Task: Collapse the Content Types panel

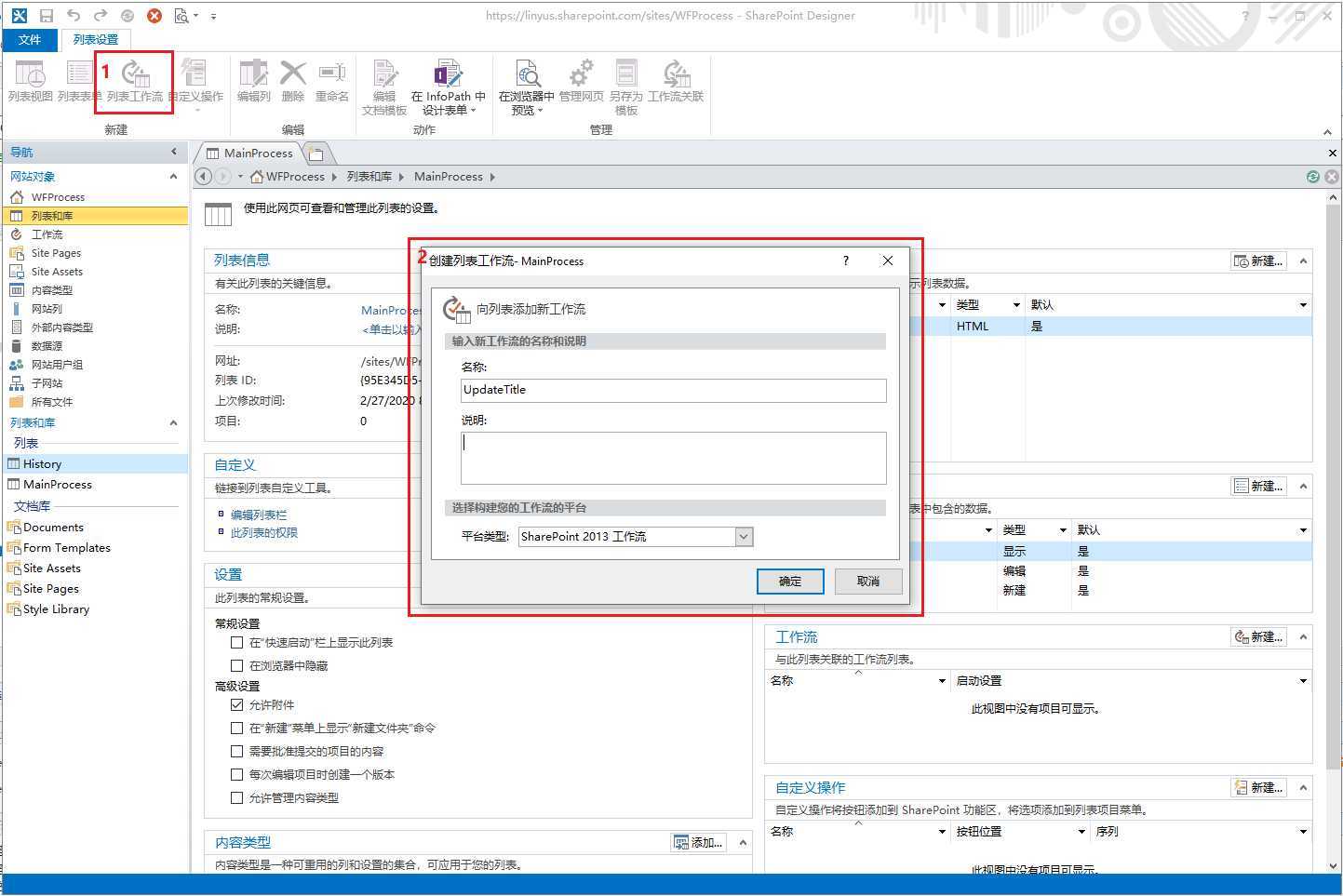Action: pyautogui.click(x=743, y=842)
